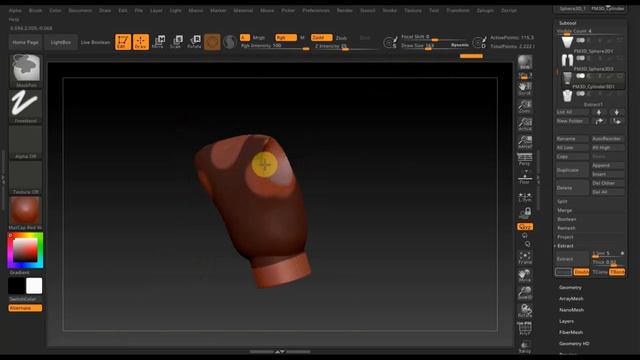
Task: Select the Move gizmo tool
Action: tap(159, 42)
